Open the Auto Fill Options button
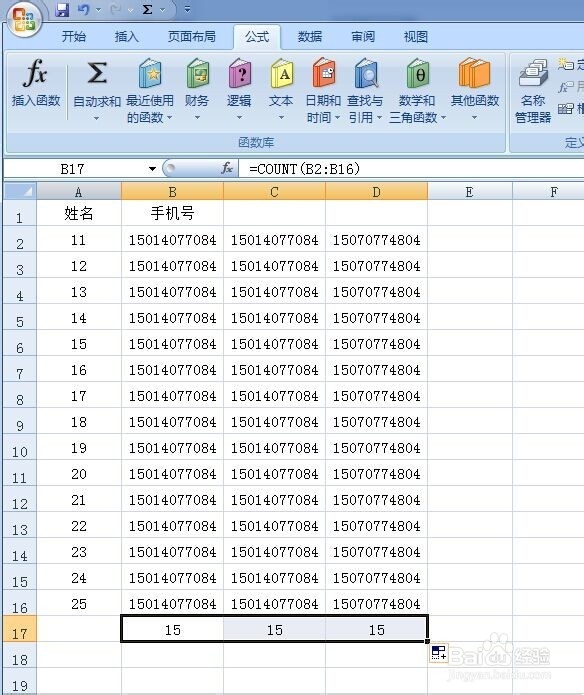The image size is (584, 695). click(438, 653)
